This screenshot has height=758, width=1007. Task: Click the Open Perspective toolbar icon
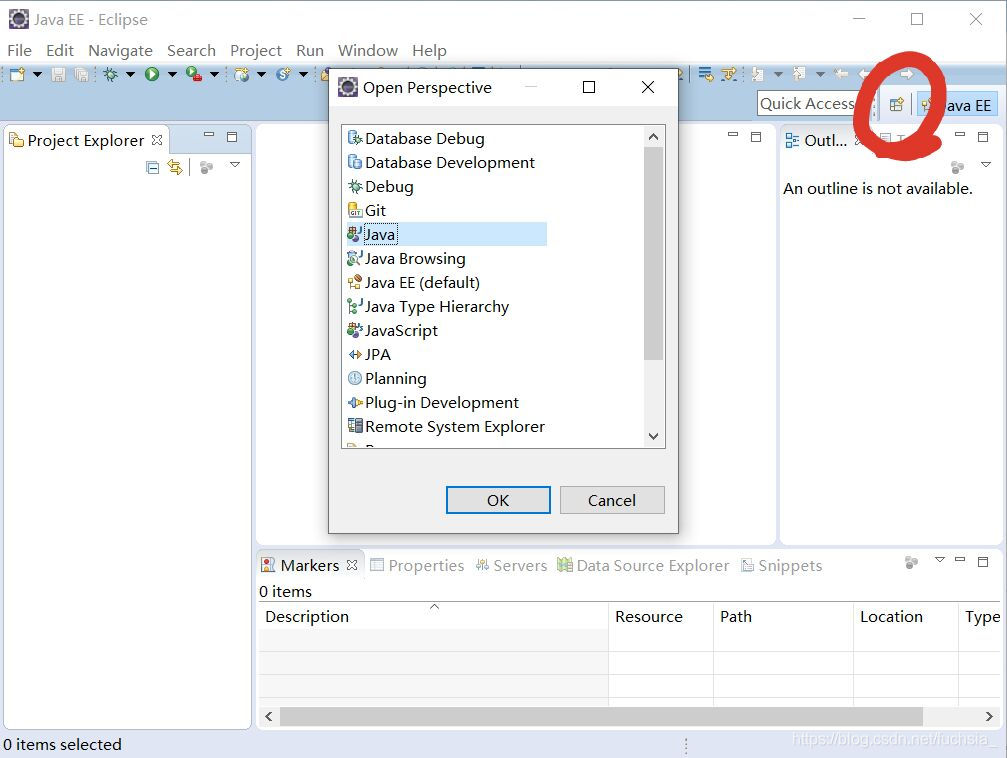897,105
